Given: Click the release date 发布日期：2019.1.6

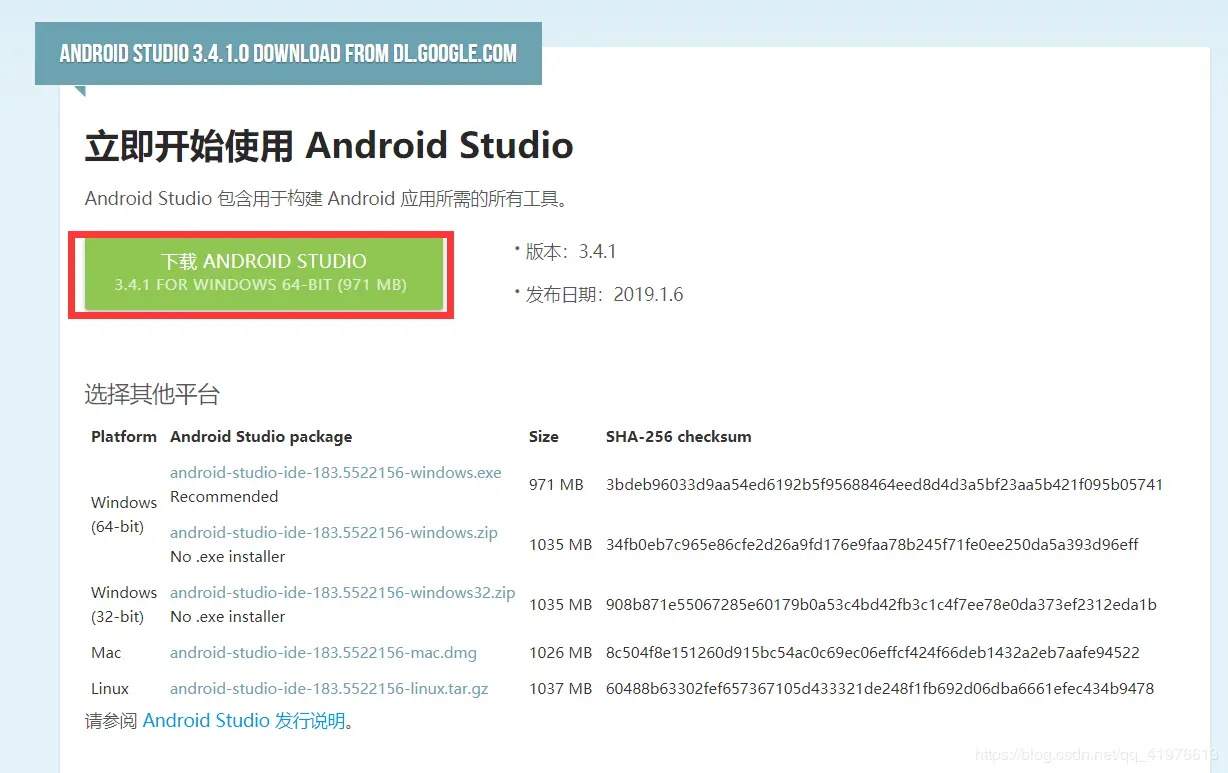Looking at the screenshot, I should tap(605, 295).
